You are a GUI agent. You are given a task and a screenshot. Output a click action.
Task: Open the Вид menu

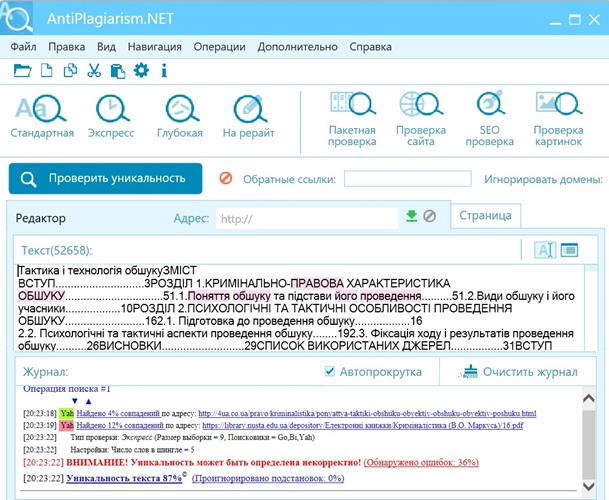click(x=106, y=47)
